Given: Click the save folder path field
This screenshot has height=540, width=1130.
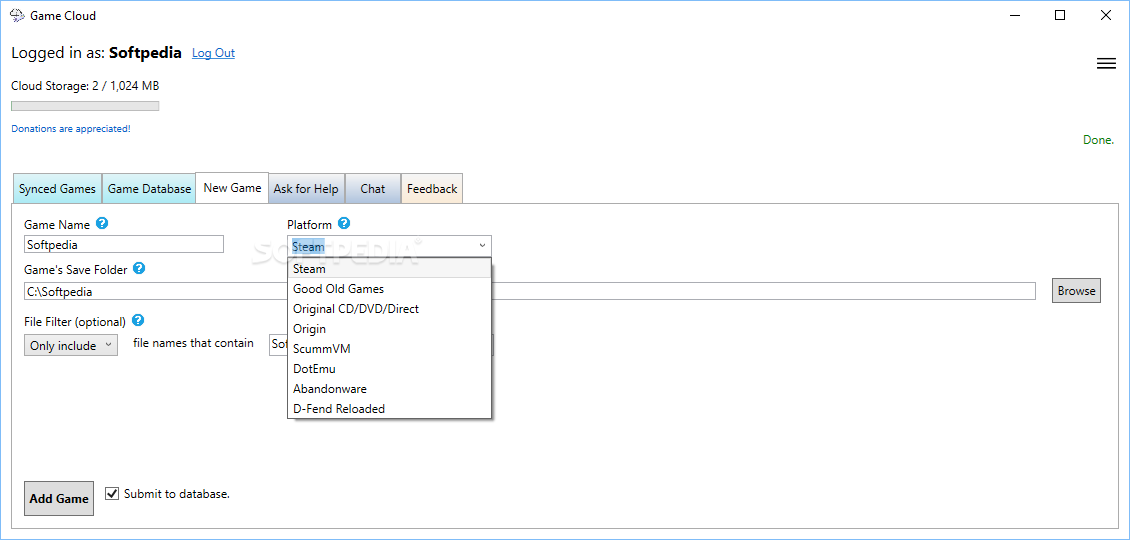Looking at the screenshot, I should pyautogui.click(x=530, y=291).
